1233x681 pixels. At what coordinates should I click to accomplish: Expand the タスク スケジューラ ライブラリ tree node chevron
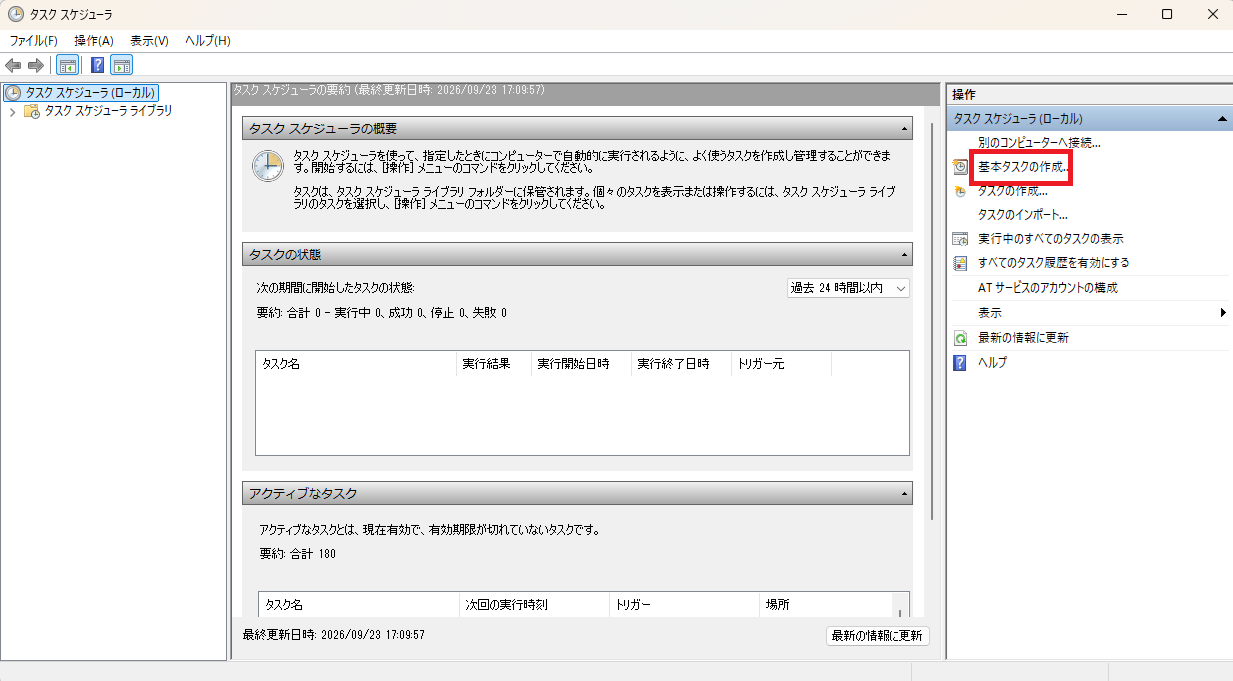click(12, 112)
